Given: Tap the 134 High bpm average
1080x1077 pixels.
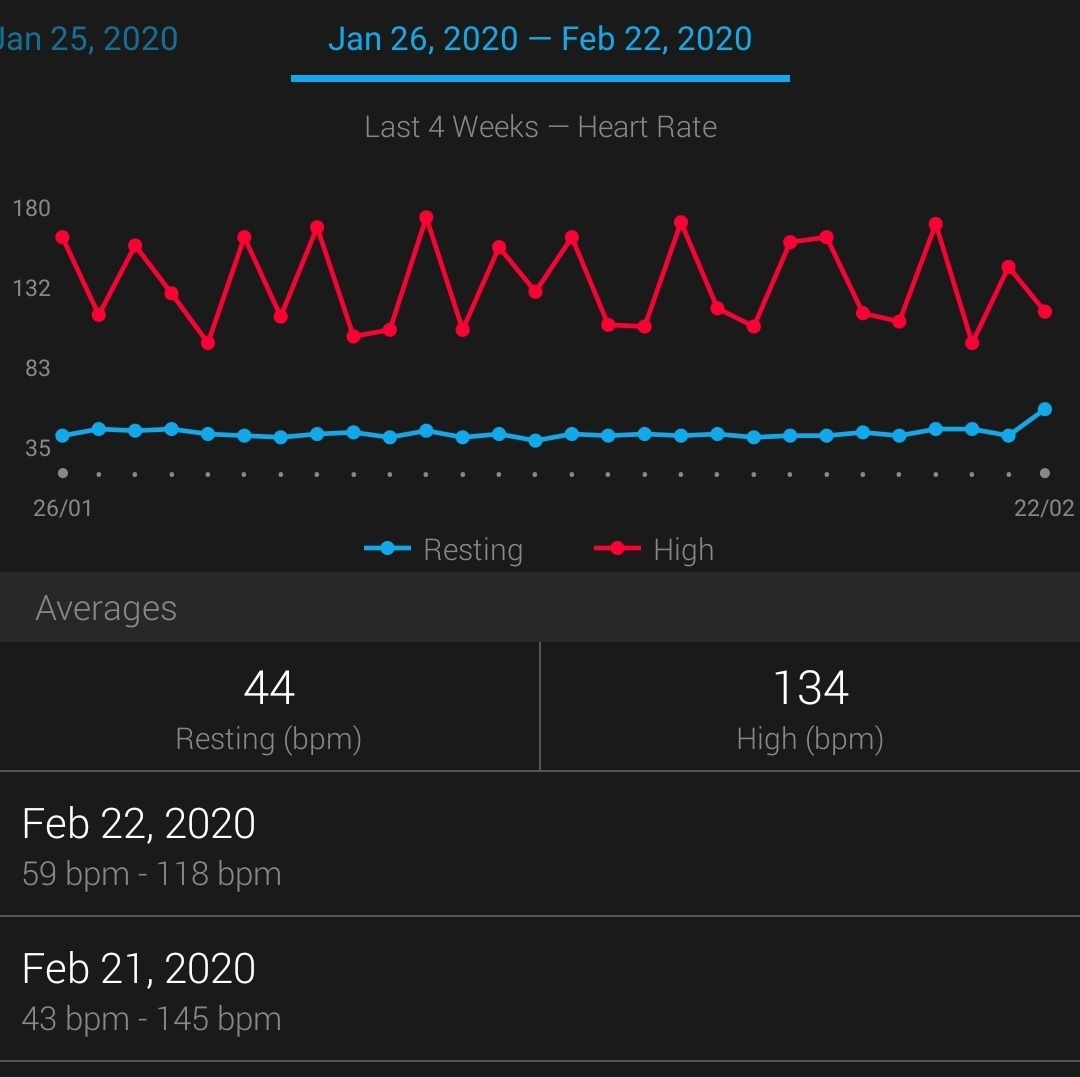Looking at the screenshot, I should tap(810, 707).
